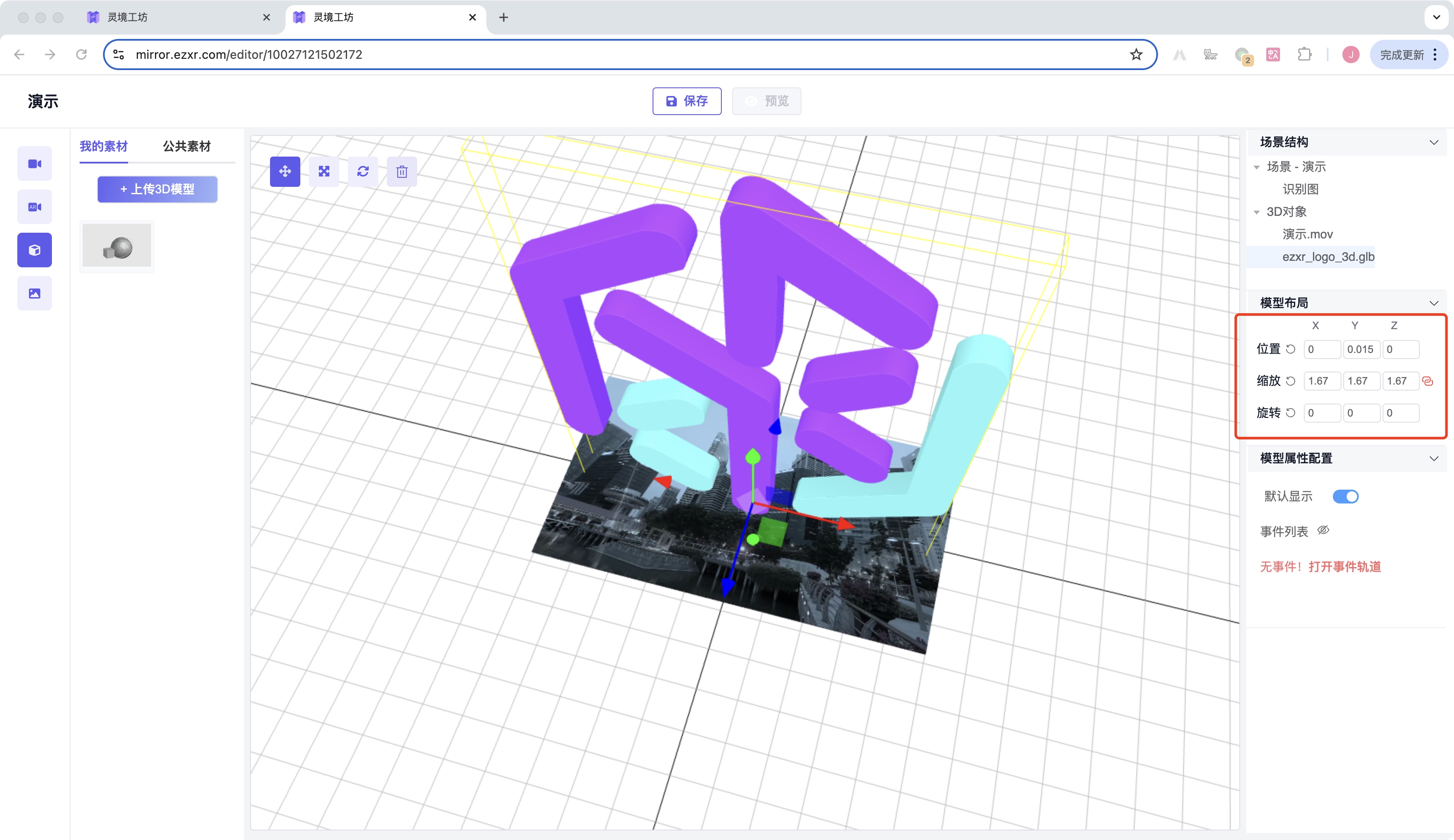This screenshot has height=840, width=1454.
Task: Reset position values with the 位置 reset icon
Action: click(x=1291, y=349)
